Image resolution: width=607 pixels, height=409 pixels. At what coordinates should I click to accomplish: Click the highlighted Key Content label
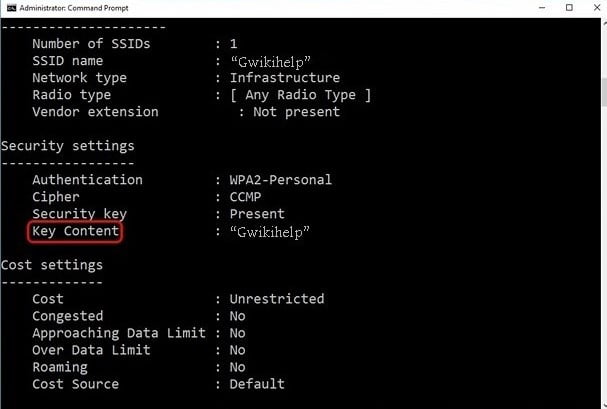(75, 231)
